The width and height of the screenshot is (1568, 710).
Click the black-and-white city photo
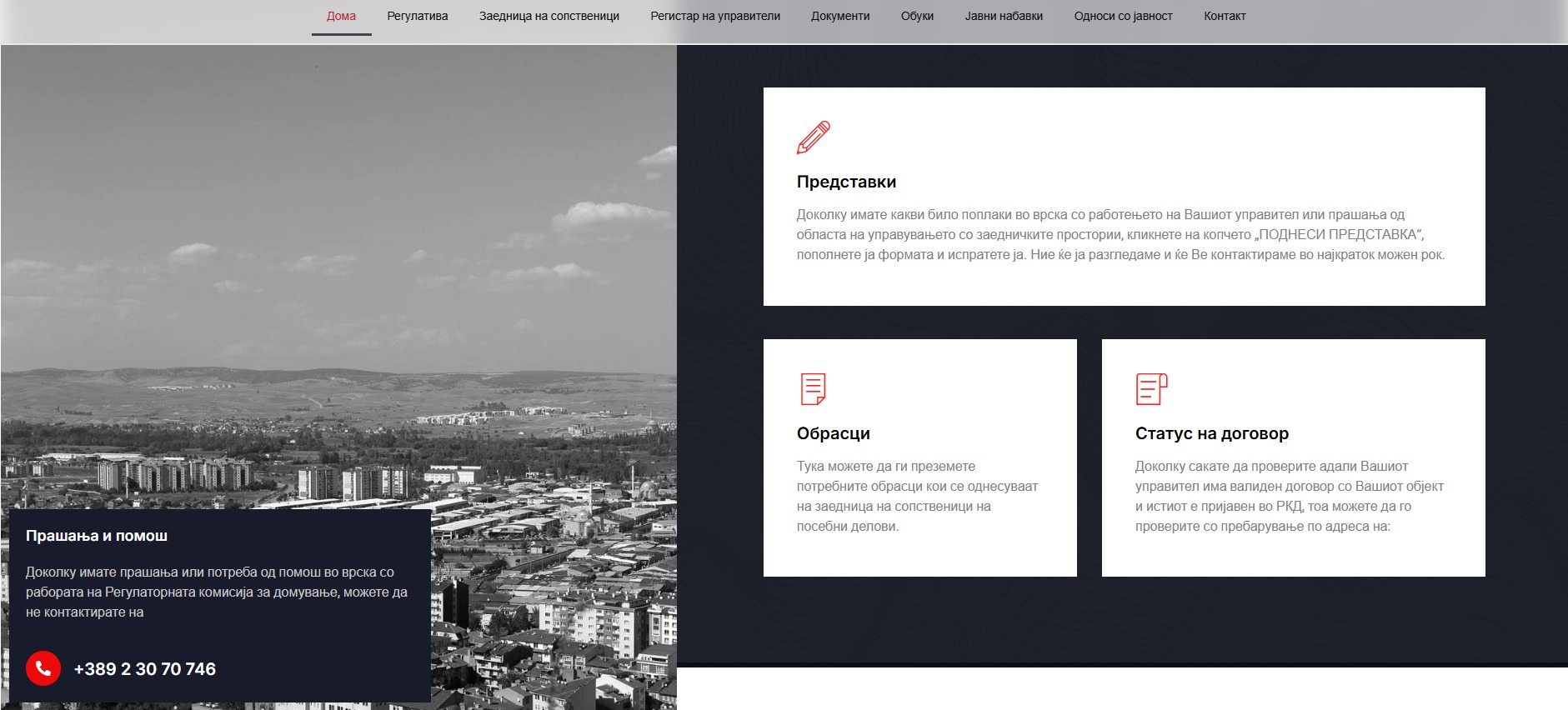tap(338, 275)
